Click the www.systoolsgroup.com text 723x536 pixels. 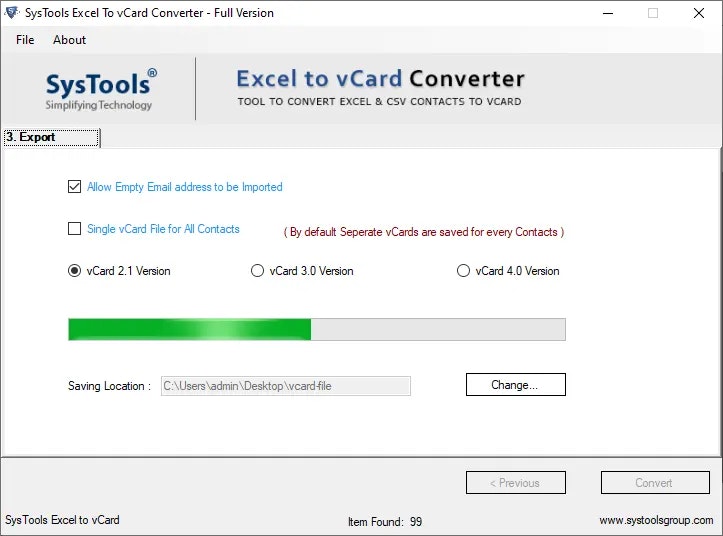(656, 520)
